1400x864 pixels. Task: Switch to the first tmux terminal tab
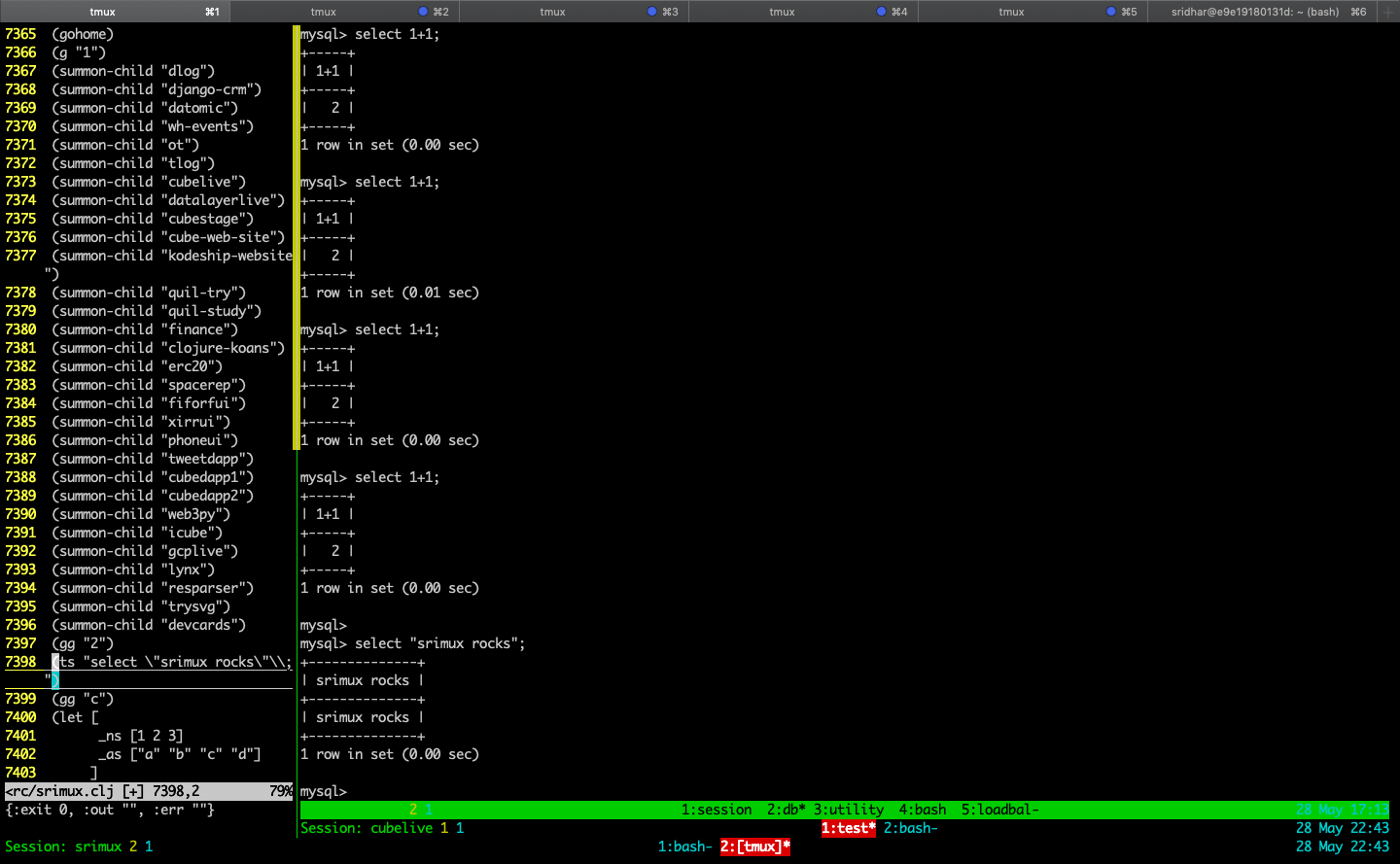click(x=115, y=12)
